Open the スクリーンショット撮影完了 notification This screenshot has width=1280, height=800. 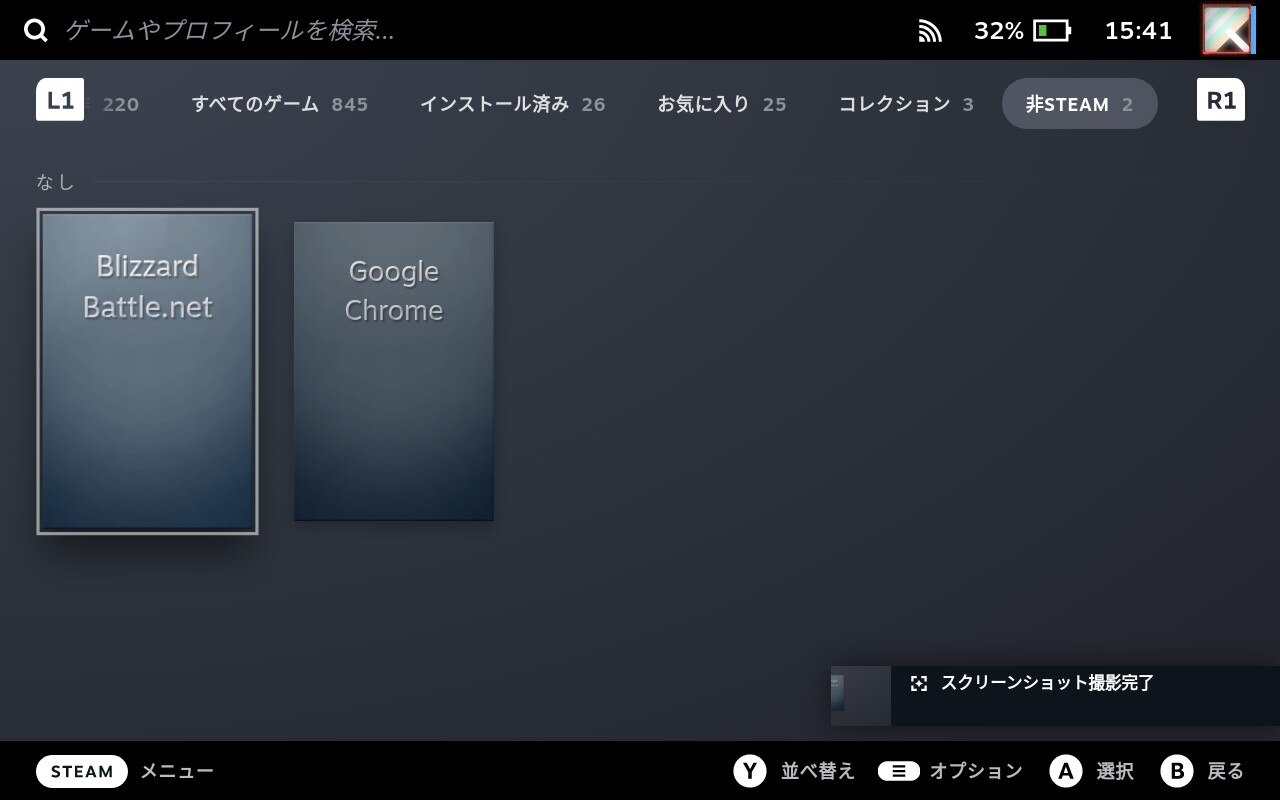pos(1055,695)
